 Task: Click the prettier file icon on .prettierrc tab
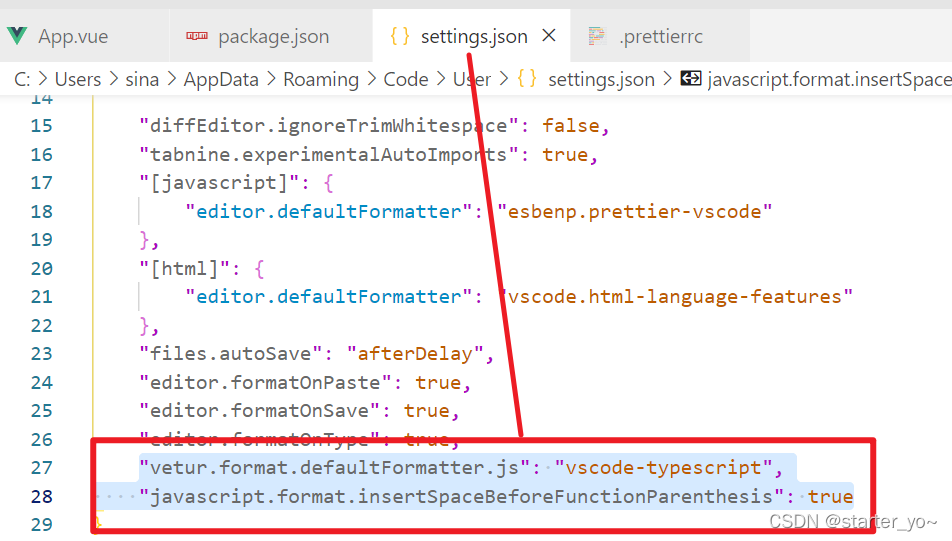click(x=597, y=36)
